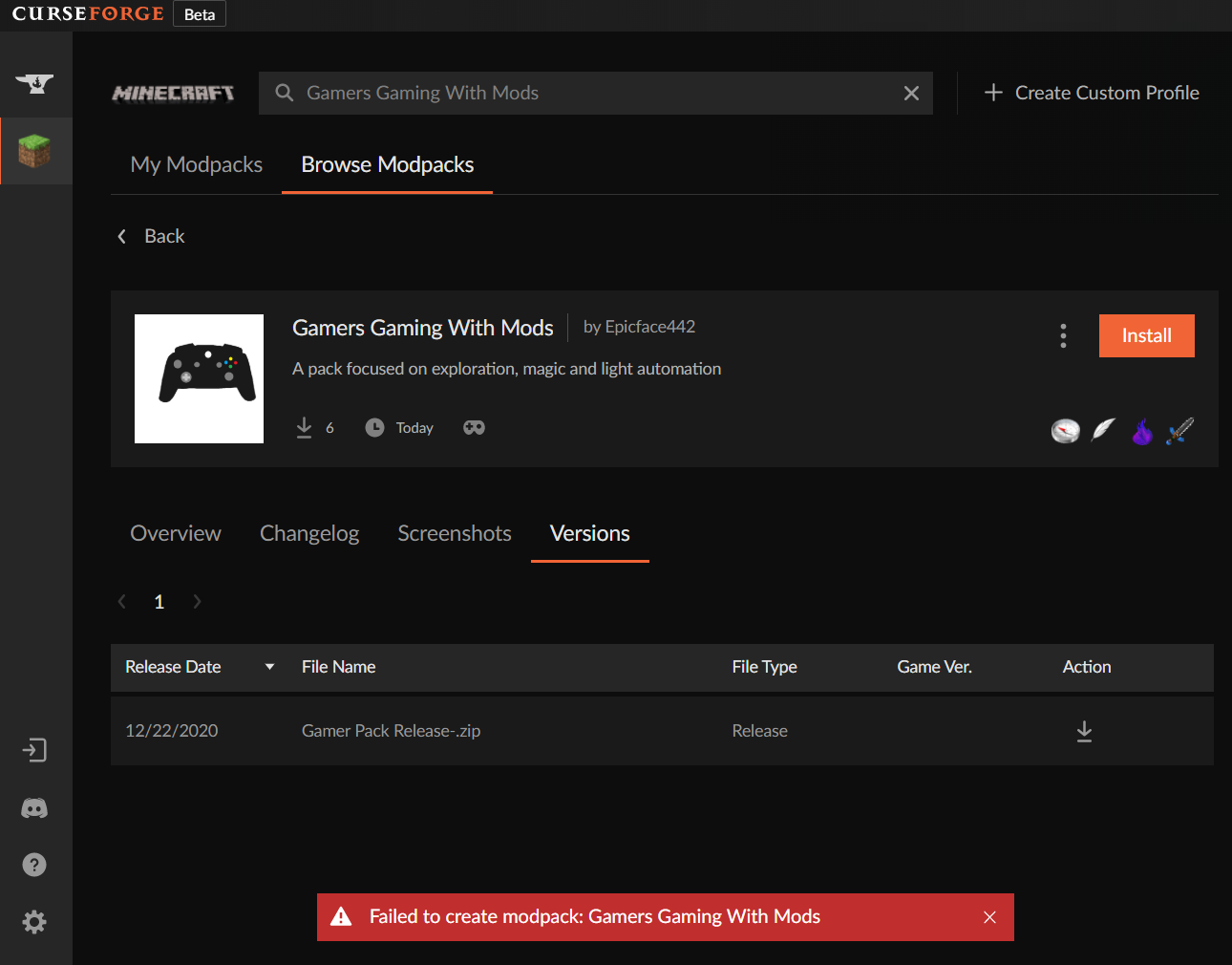
Task: Open the Changelog tab
Action: tap(309, 533)
